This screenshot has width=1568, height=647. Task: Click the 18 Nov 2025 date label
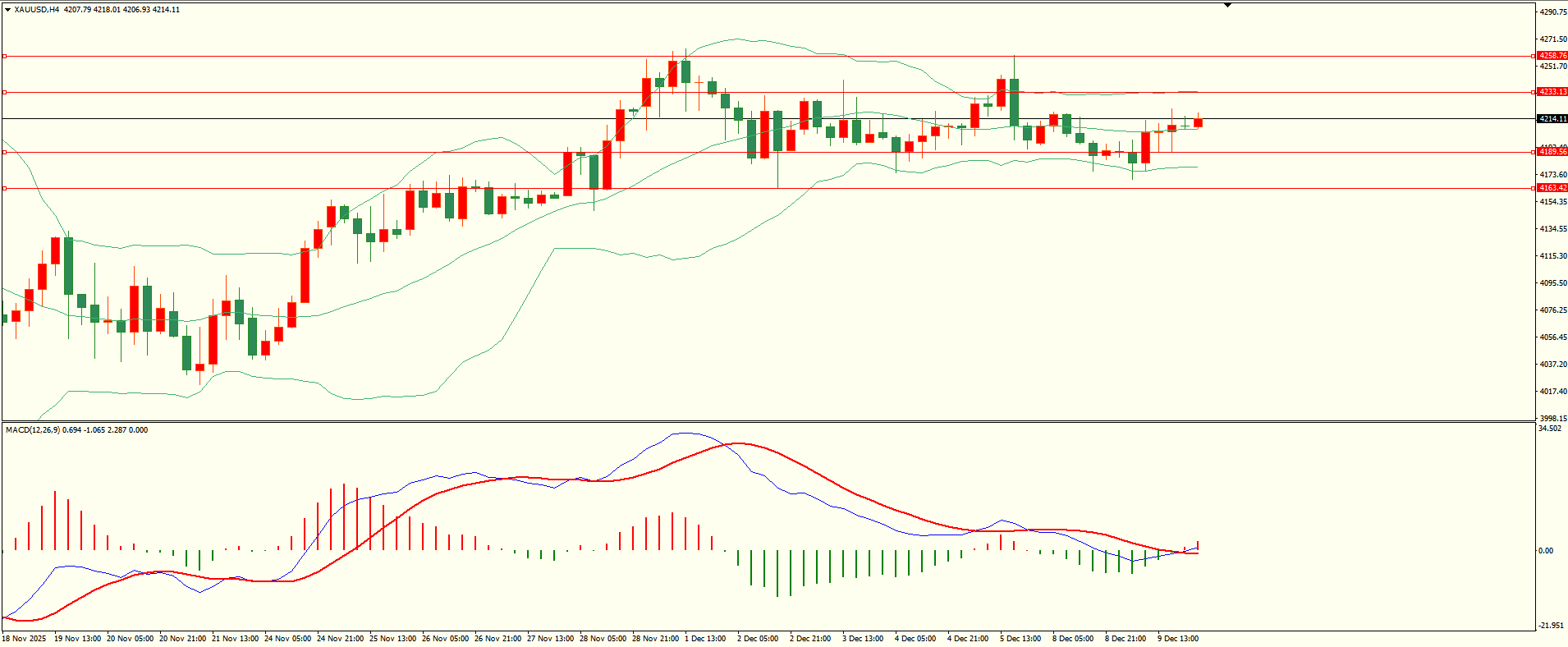tap(25, 639)
